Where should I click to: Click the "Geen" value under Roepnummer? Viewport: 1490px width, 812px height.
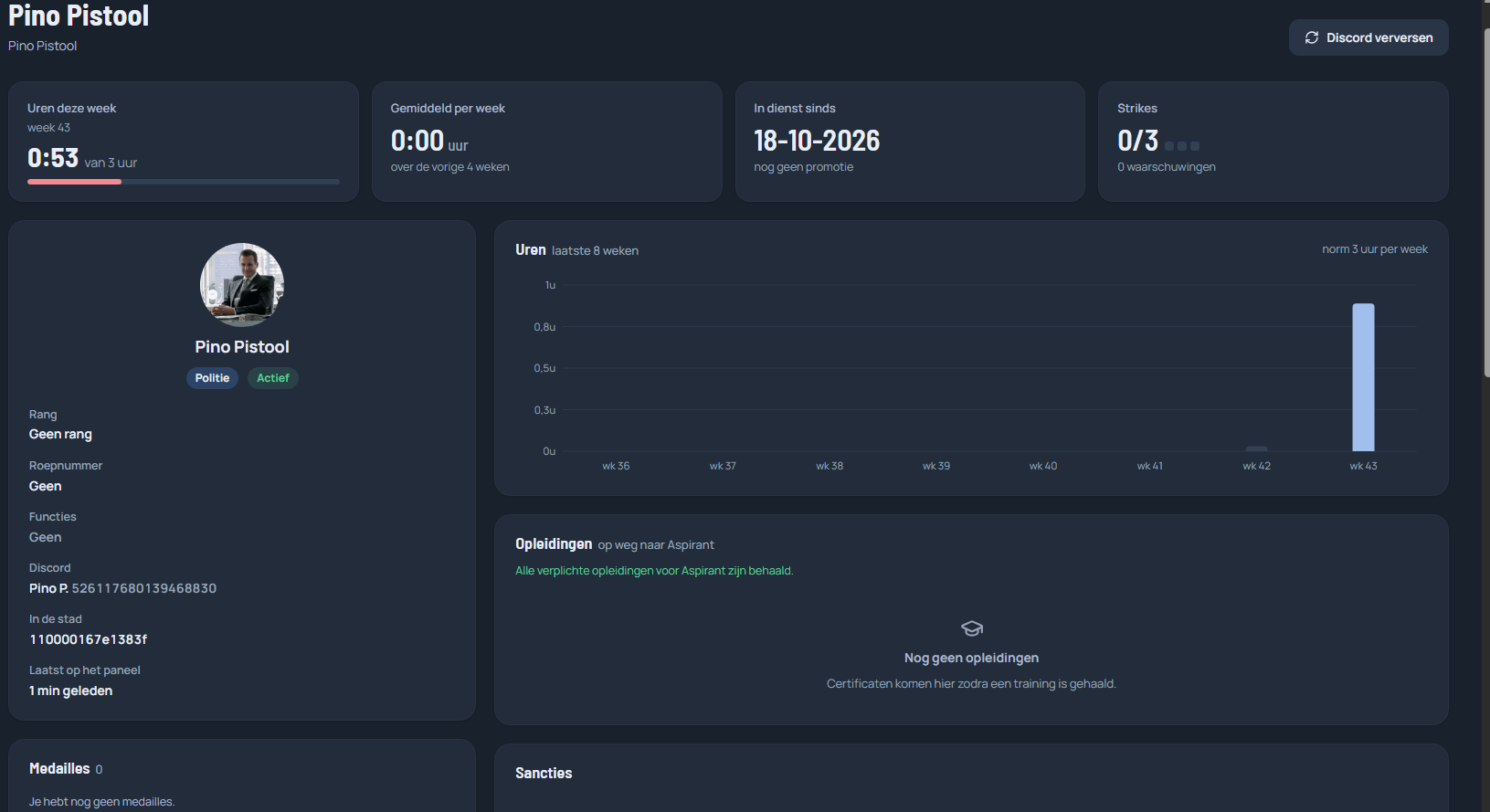click(x=46, y=486)
